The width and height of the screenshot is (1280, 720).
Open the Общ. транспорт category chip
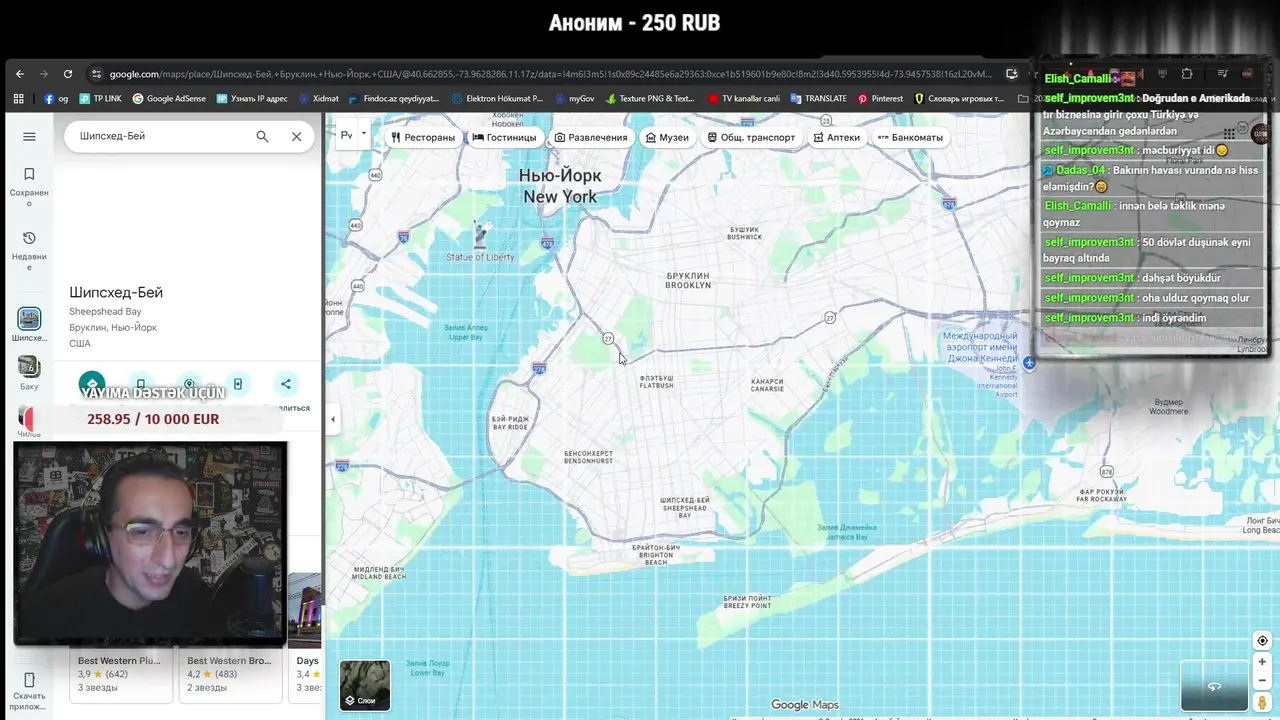click(751, 137)
